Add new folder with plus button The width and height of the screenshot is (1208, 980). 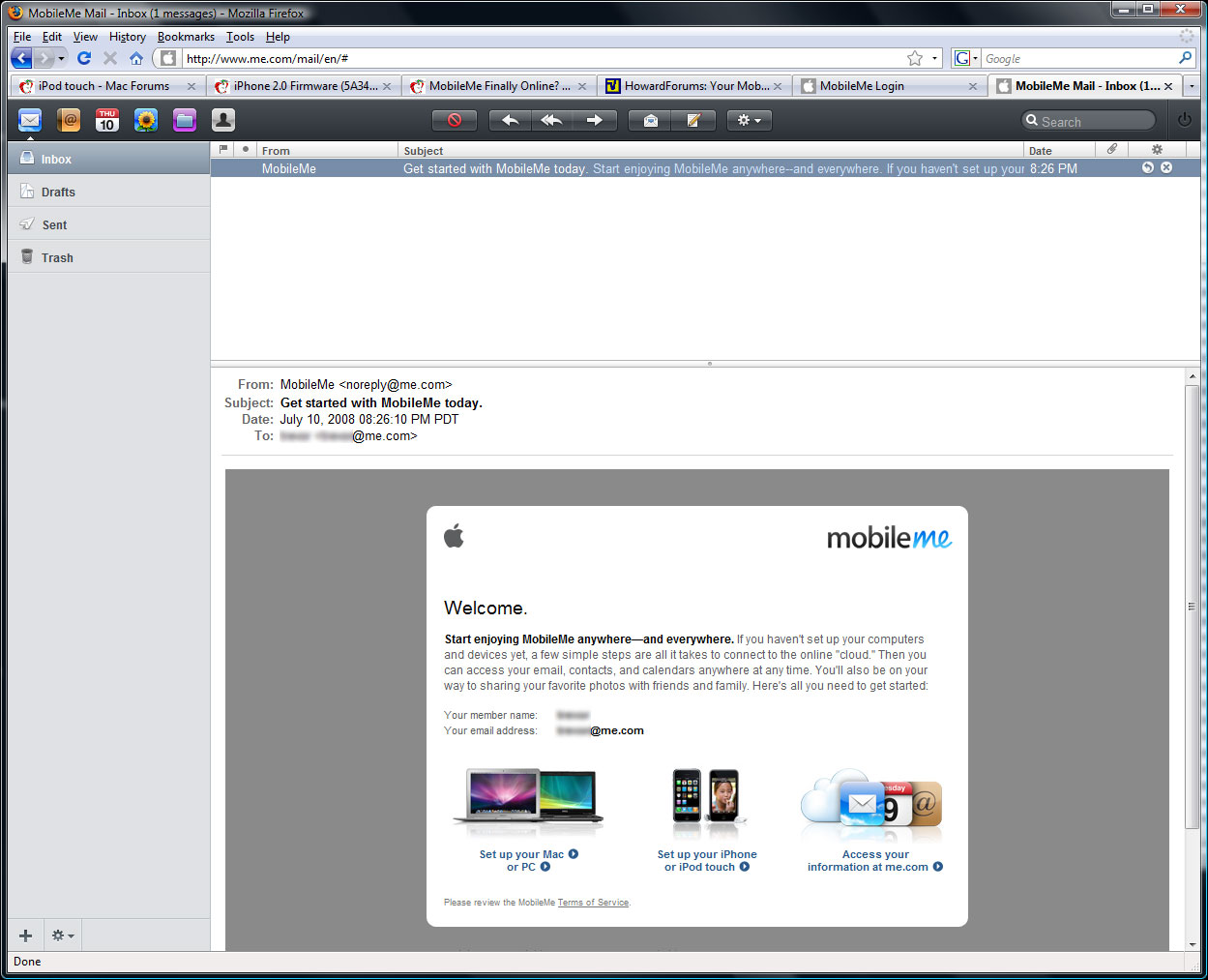click(x=26, y=935)
